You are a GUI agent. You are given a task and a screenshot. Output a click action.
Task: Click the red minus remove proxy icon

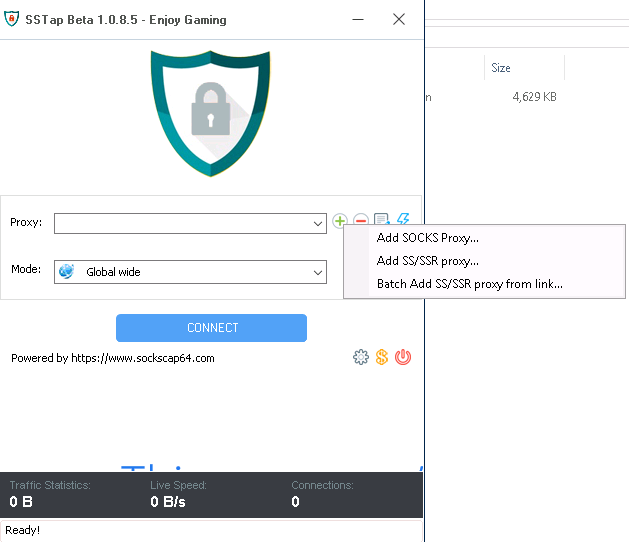click(x=361, y=219)
